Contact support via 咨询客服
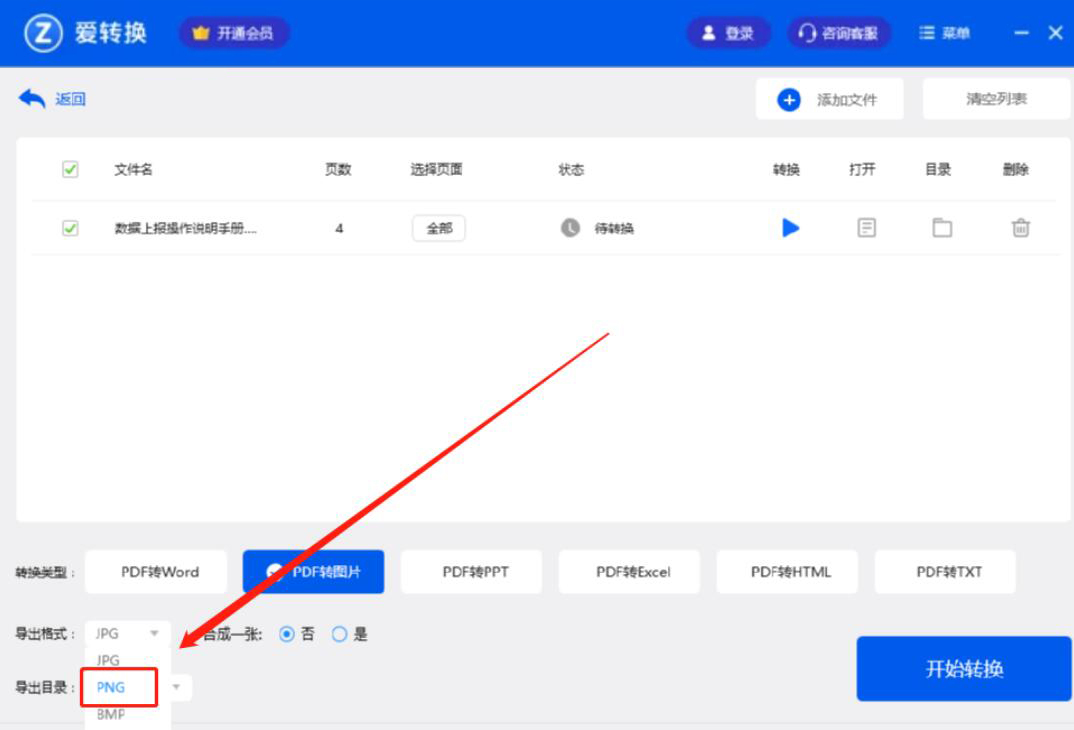This screenshot has width=1074, height=730. pos(839,33)
